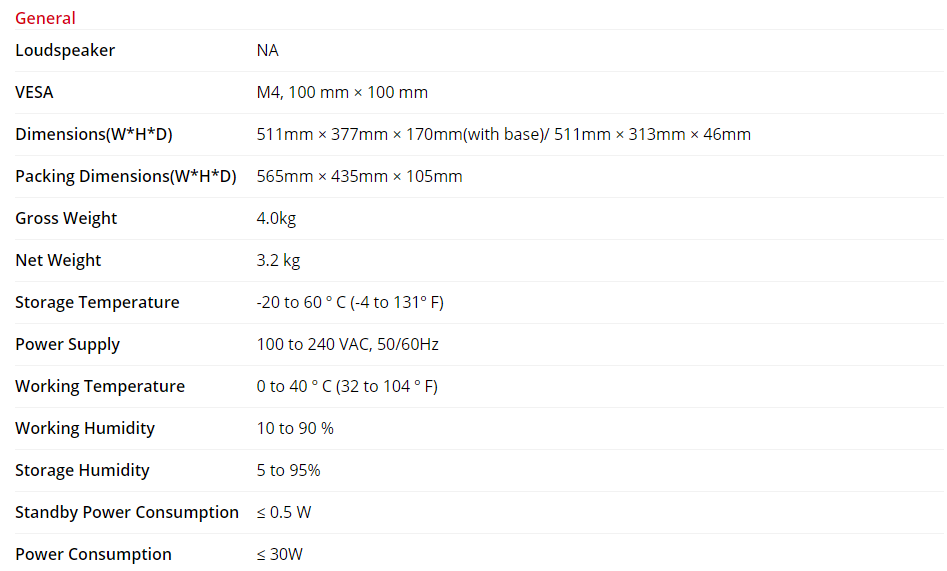Click the Packing Dimensions(W*H*D) label
This screenshot has height=571, width=947.
pyautogui.click(x=126, y=176)
